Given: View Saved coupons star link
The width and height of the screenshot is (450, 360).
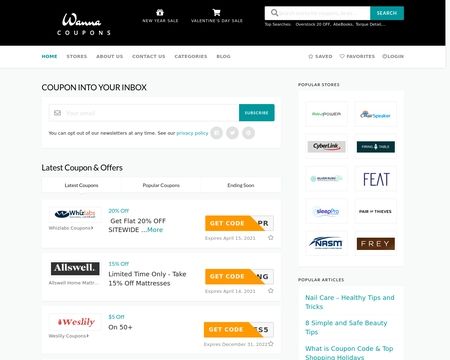Looking at the screenshot, I should click(x=320, y=56).
